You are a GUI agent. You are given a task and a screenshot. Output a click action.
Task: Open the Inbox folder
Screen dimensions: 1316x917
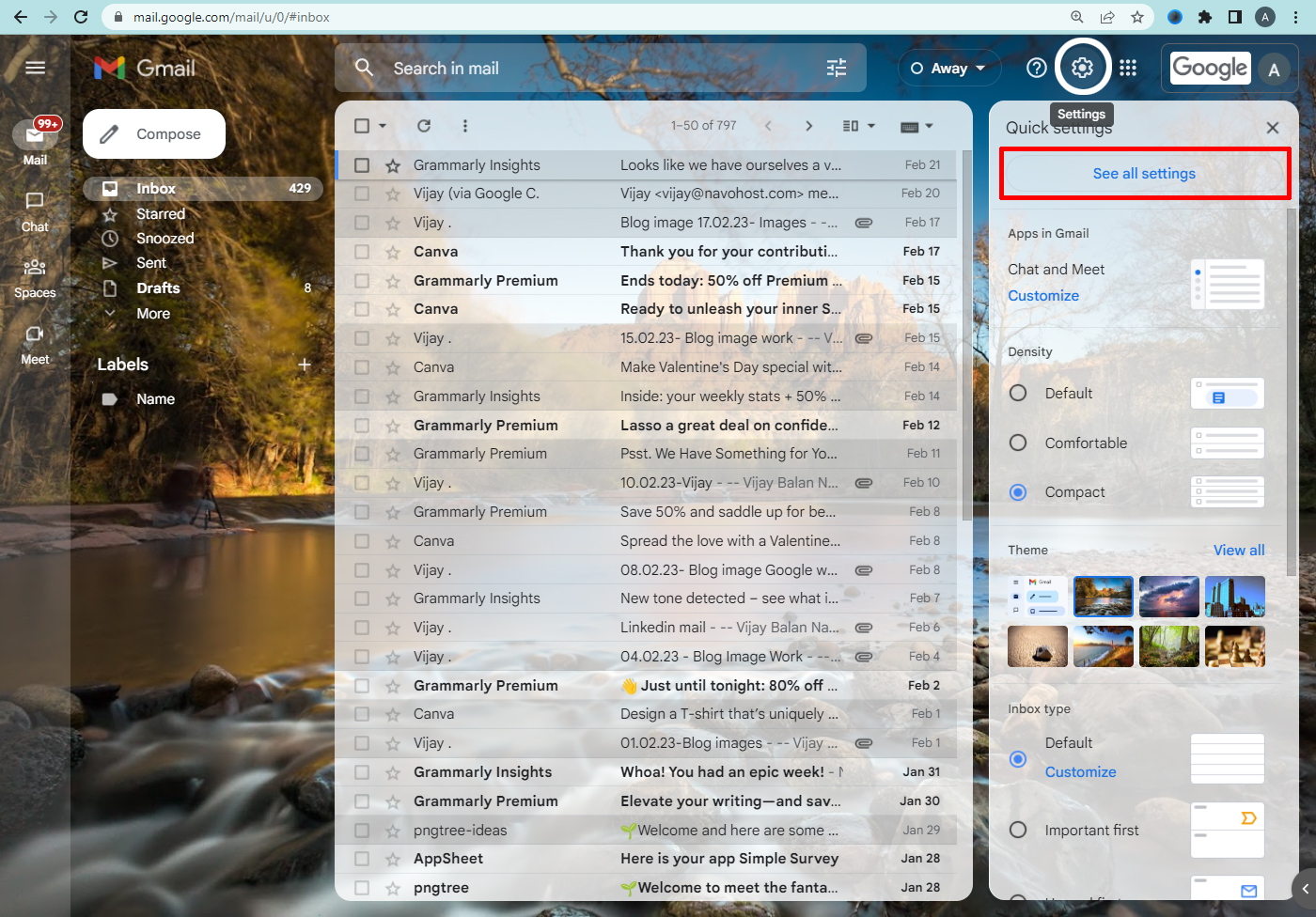tap(203, 189)
